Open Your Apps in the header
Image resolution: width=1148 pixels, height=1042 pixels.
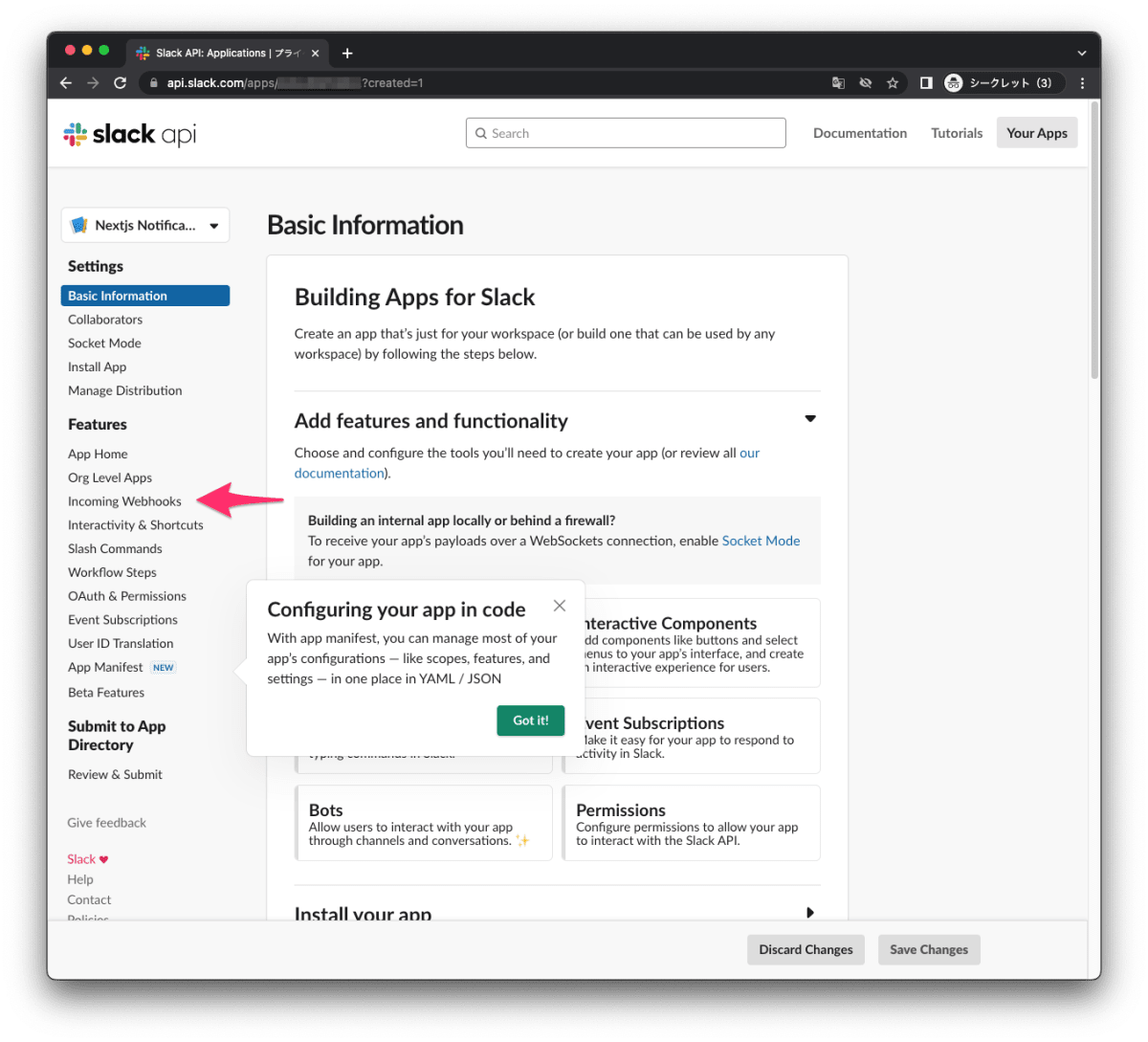(1037, 133)
